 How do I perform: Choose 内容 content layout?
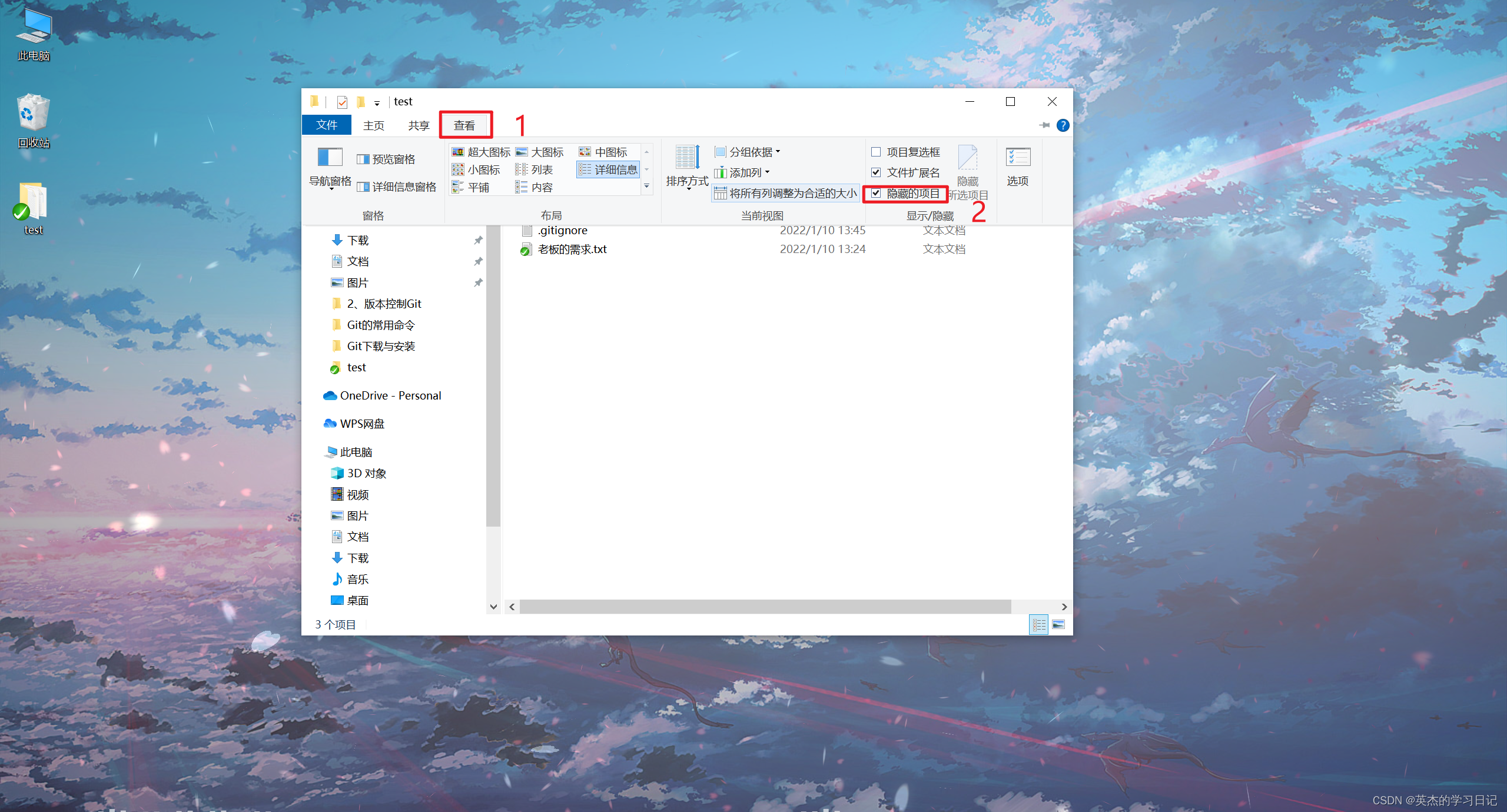point(534,188)
